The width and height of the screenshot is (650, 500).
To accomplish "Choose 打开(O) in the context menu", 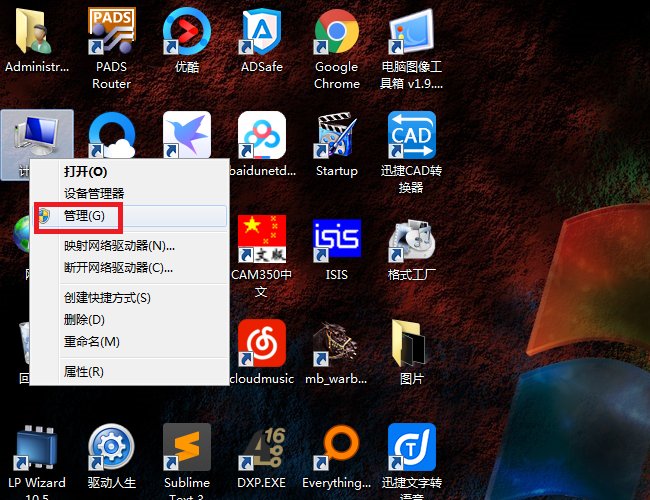I will click(x=130, y=171).
